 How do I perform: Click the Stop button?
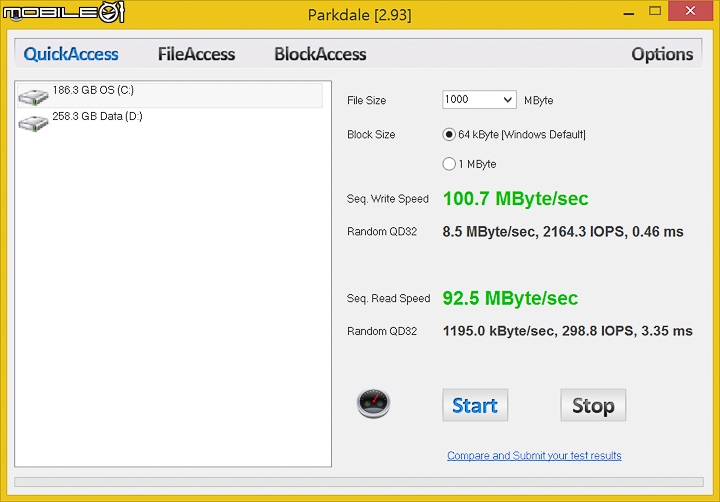(x=593, y=405)
